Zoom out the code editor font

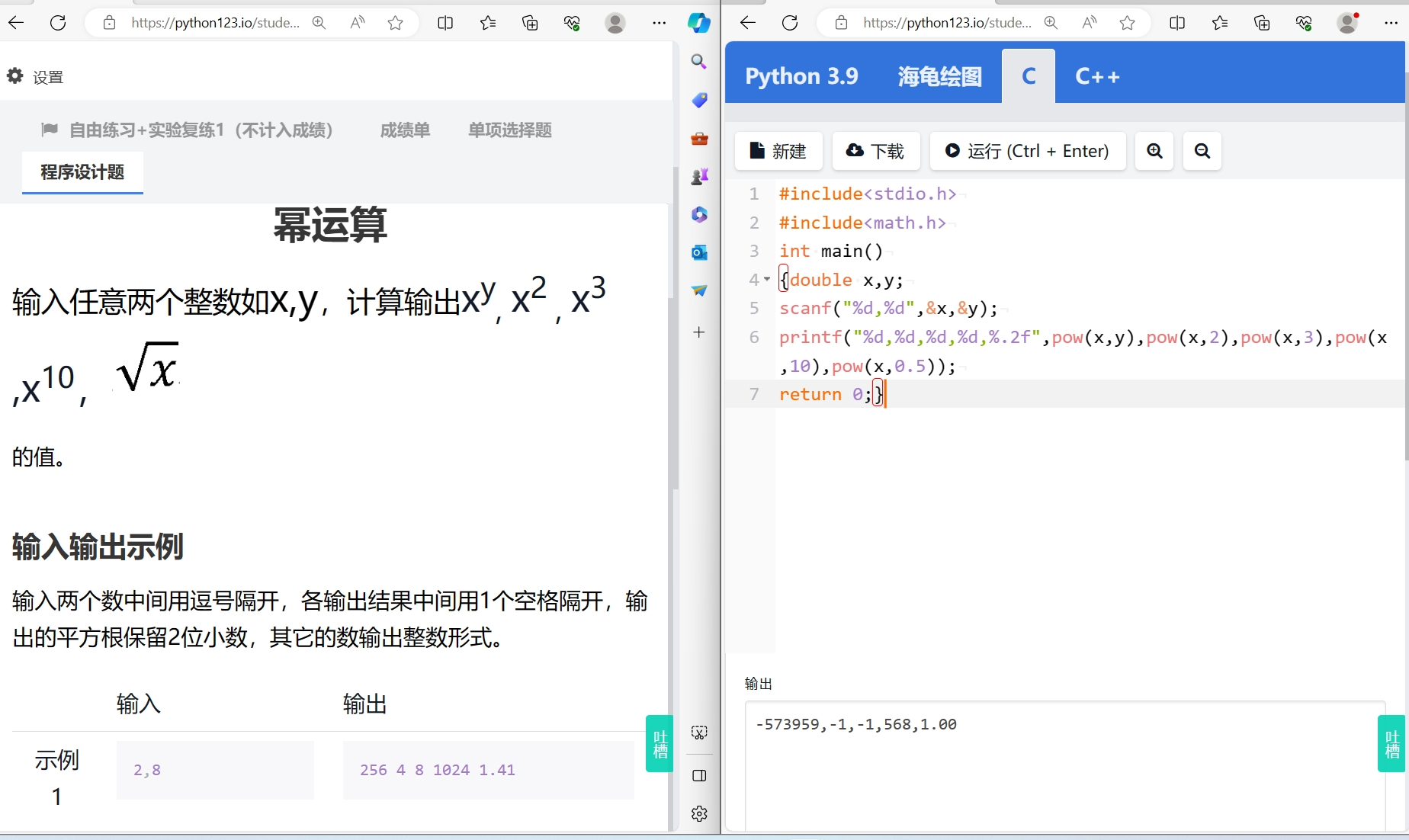click(x=1202, y=151)
